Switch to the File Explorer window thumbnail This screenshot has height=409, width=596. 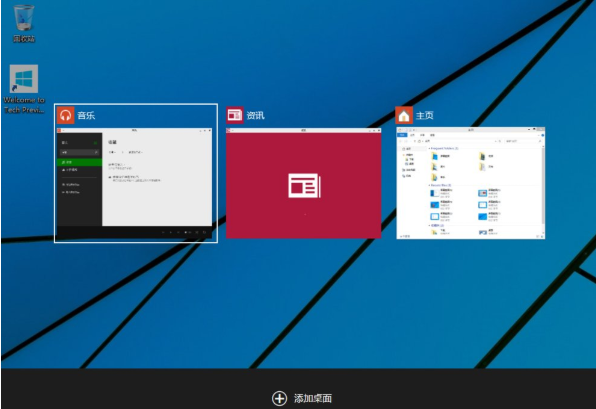471,183
